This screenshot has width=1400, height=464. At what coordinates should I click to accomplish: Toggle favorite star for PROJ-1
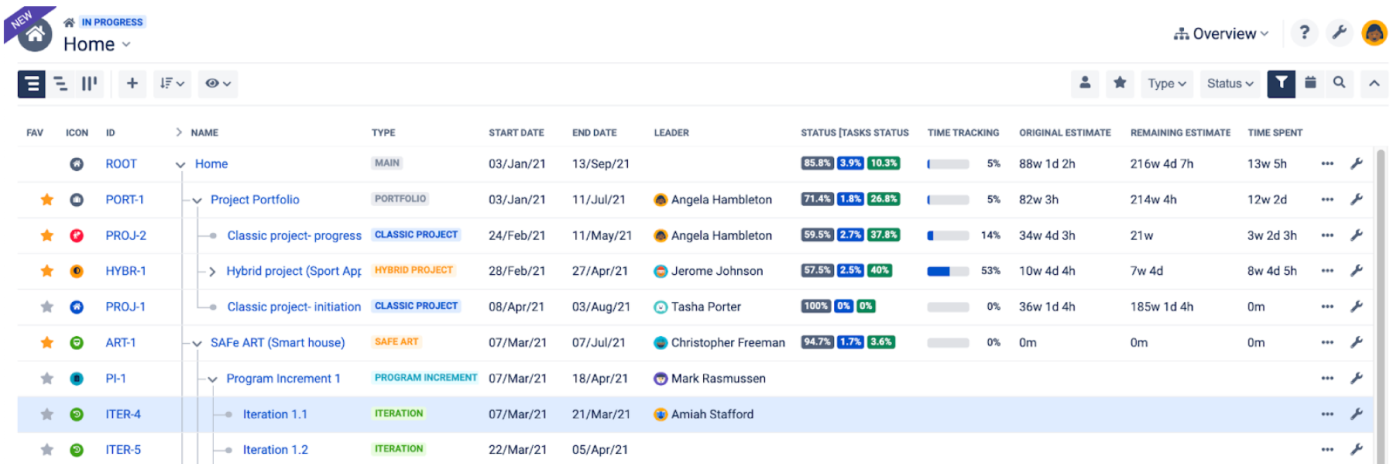tap(46, 307)
